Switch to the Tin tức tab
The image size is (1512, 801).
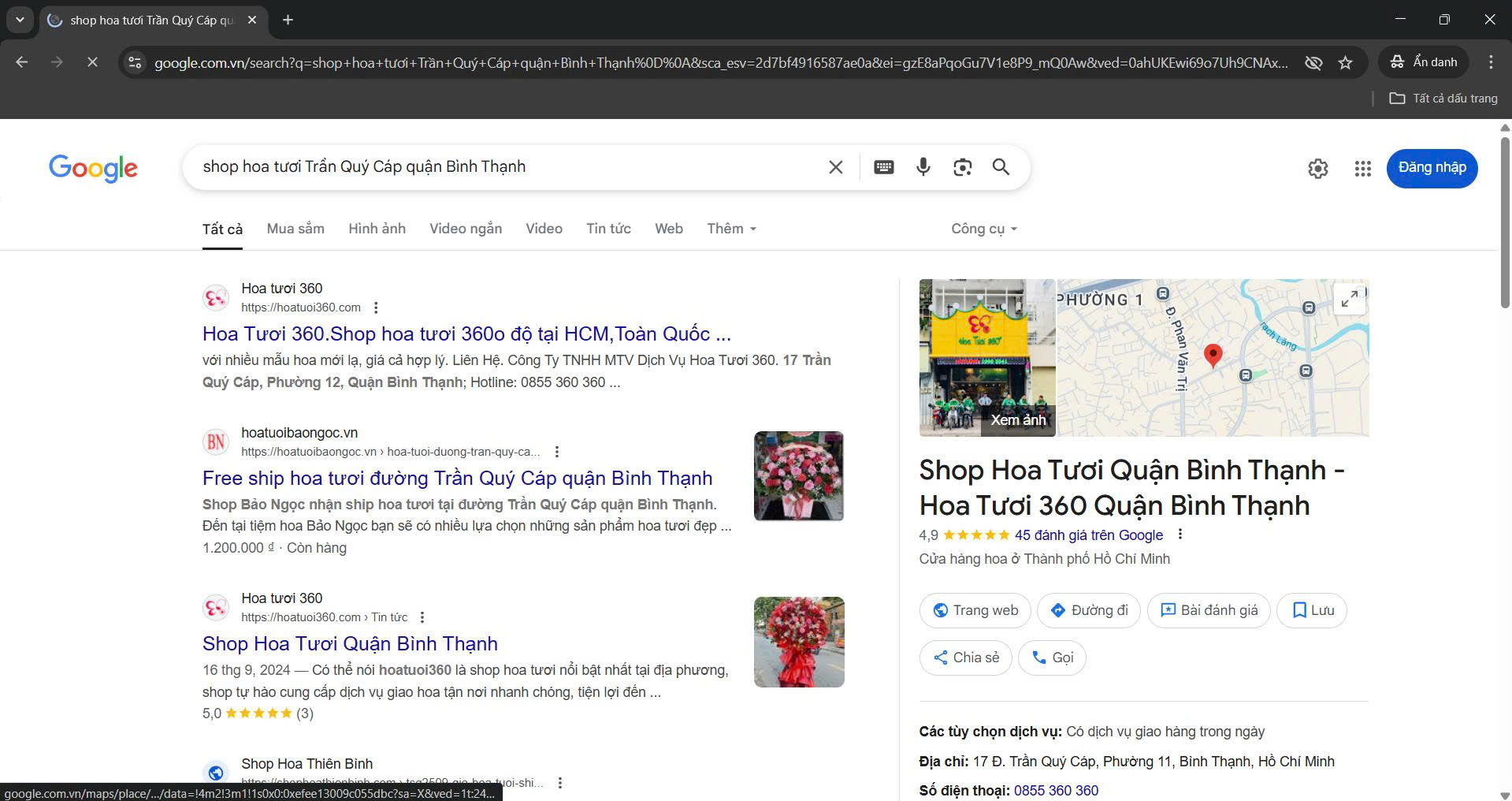(608, 229)
